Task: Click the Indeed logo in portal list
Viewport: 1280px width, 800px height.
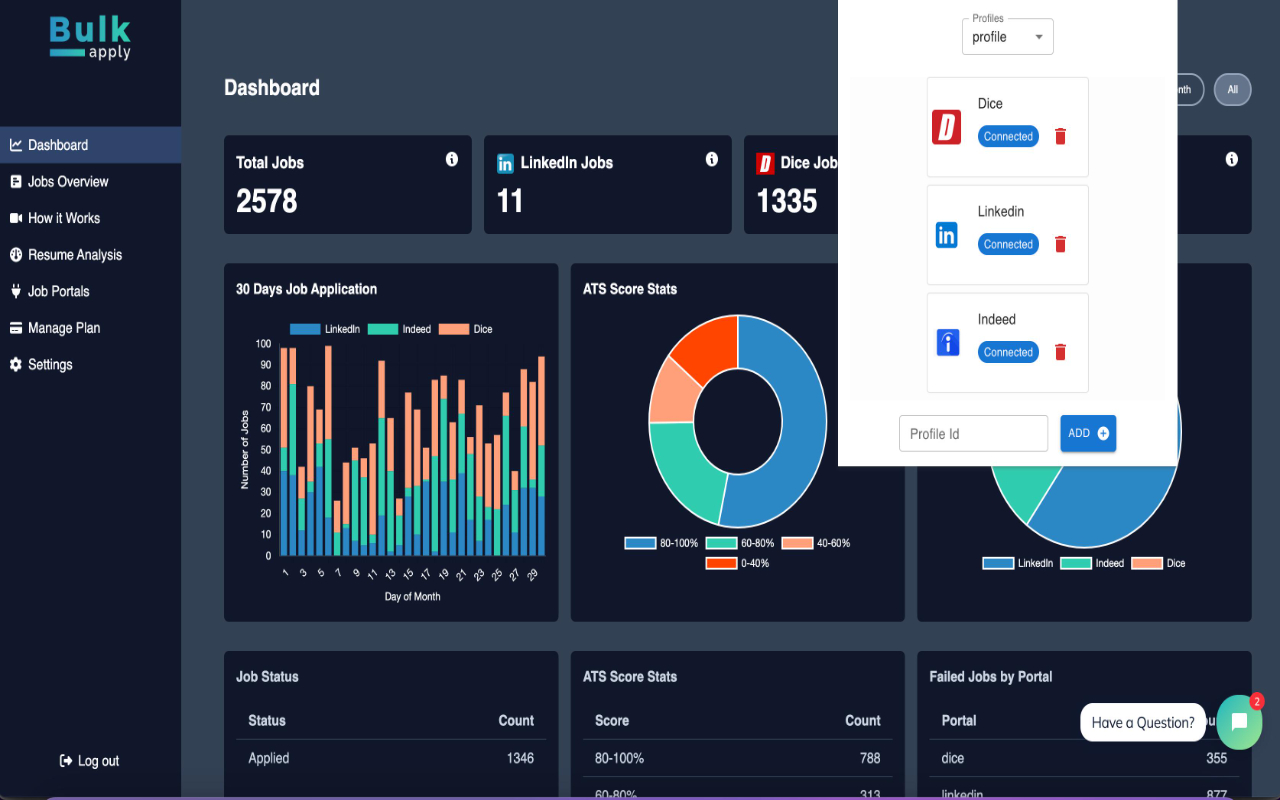Action: [947, 343]
